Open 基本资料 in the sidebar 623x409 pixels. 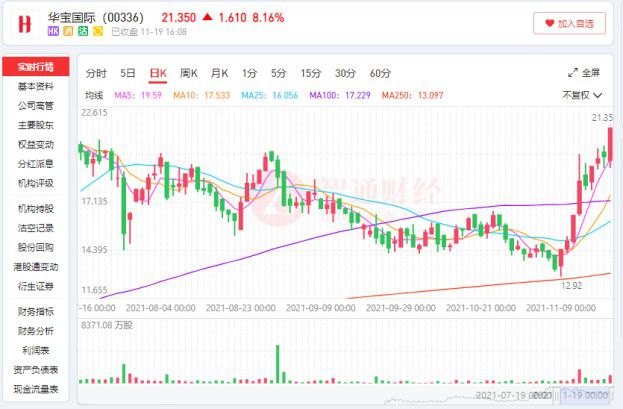36,86
